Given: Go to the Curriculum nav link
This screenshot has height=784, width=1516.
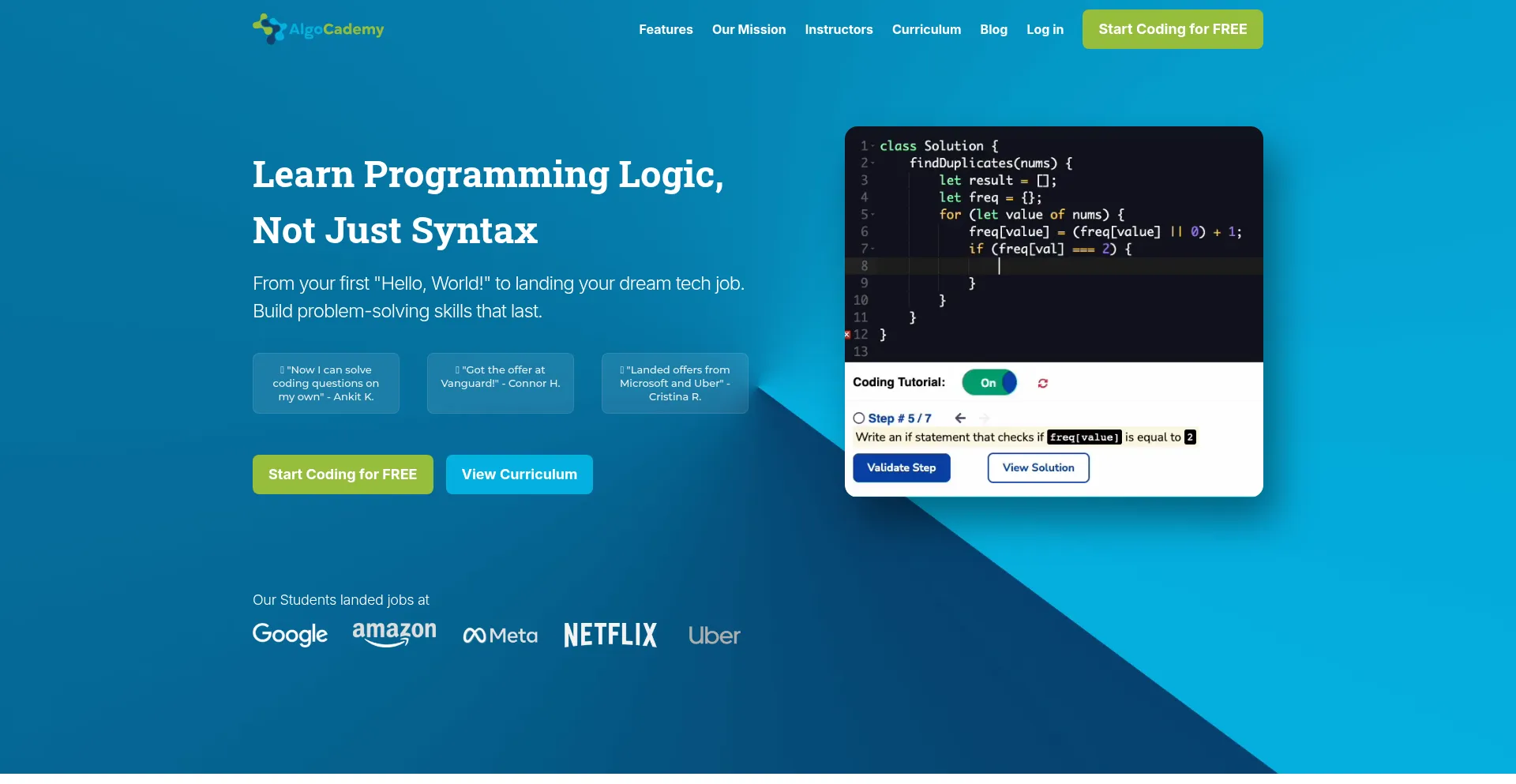Looking at the screenshot, I should [x=926, y=29].
